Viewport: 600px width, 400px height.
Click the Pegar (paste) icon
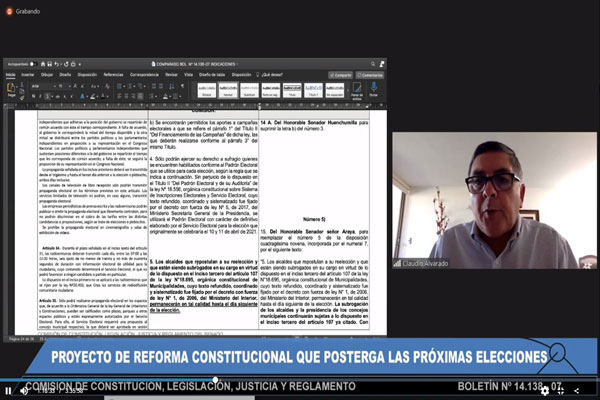[x=12, y=88]
